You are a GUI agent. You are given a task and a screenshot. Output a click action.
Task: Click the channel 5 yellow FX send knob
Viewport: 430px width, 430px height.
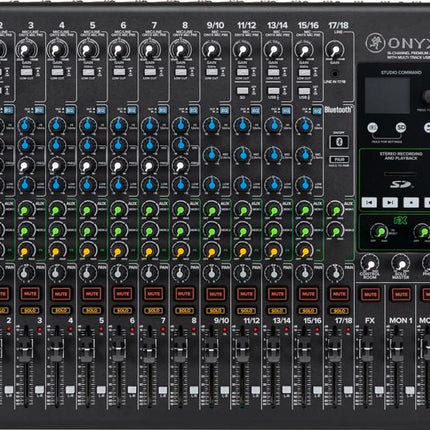tap(87, 251)
